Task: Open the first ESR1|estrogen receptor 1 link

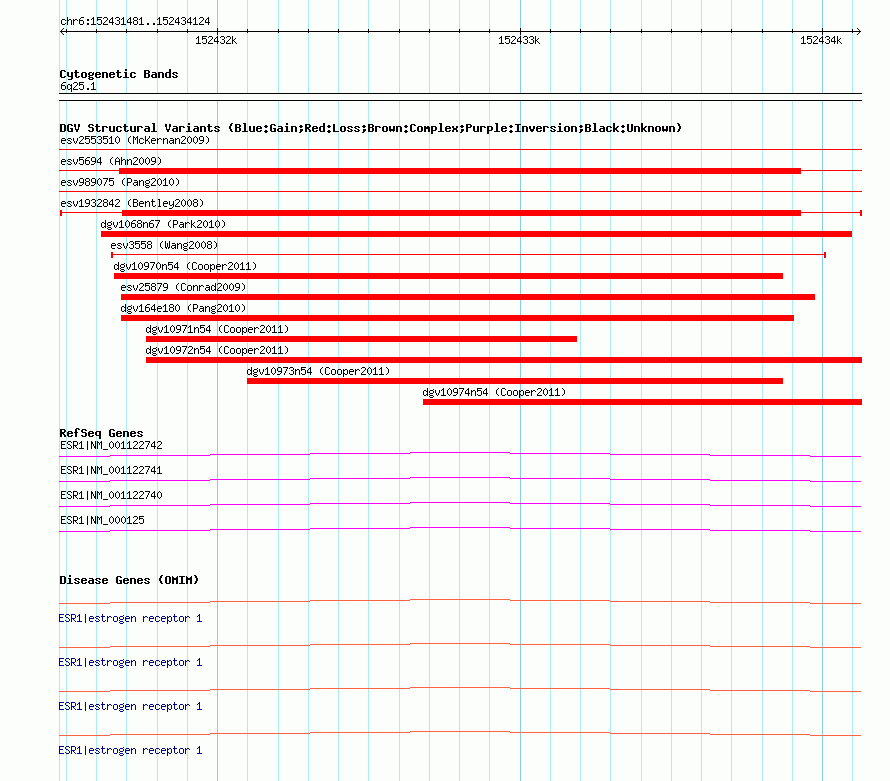Action: [x=130, y=618]
